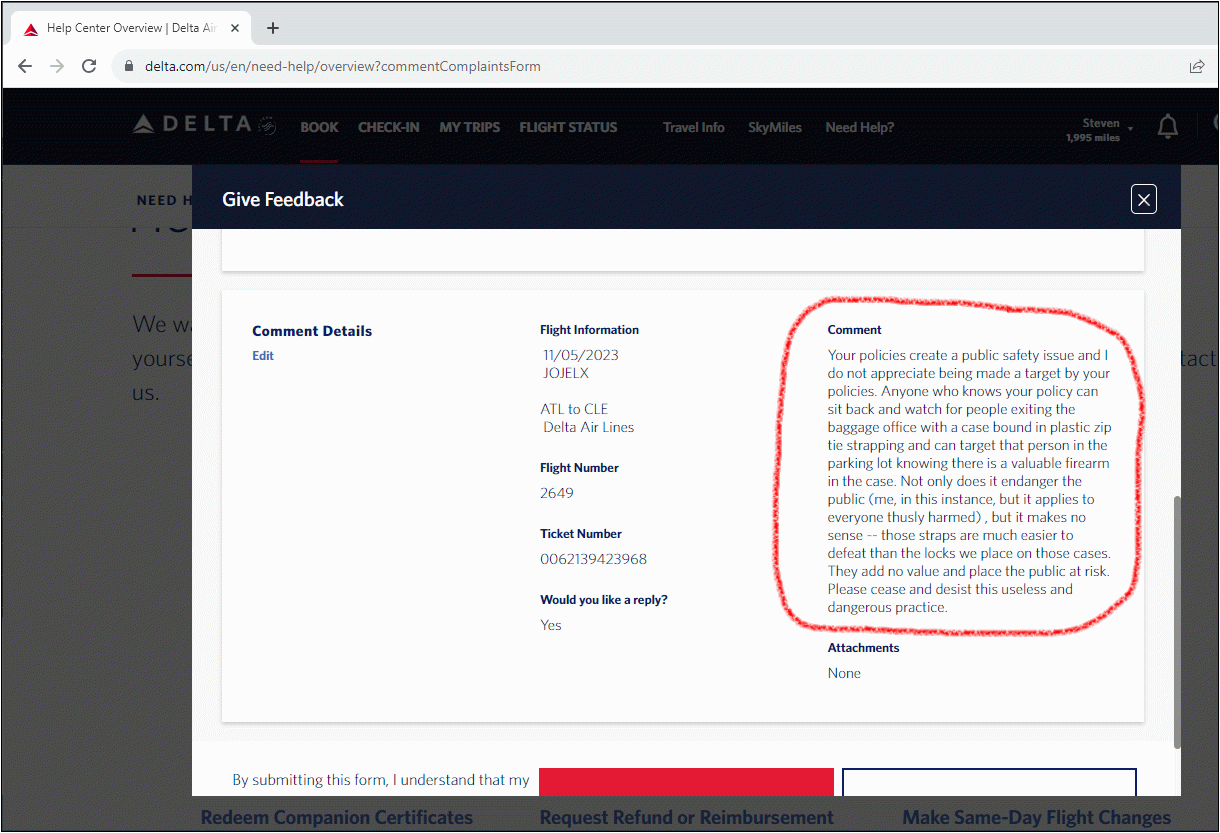Screen dimensions: 1220x833
Task: Open the BOOK menu
Action: tap(319, 127)
